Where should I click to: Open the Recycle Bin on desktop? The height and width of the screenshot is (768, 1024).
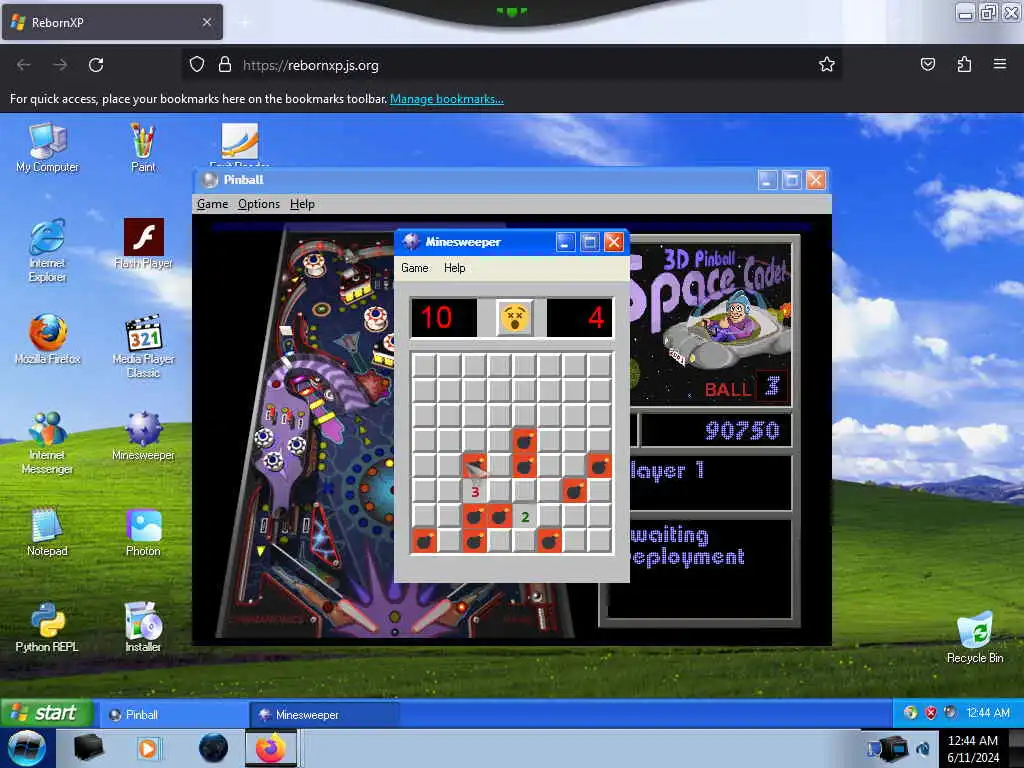974,638
